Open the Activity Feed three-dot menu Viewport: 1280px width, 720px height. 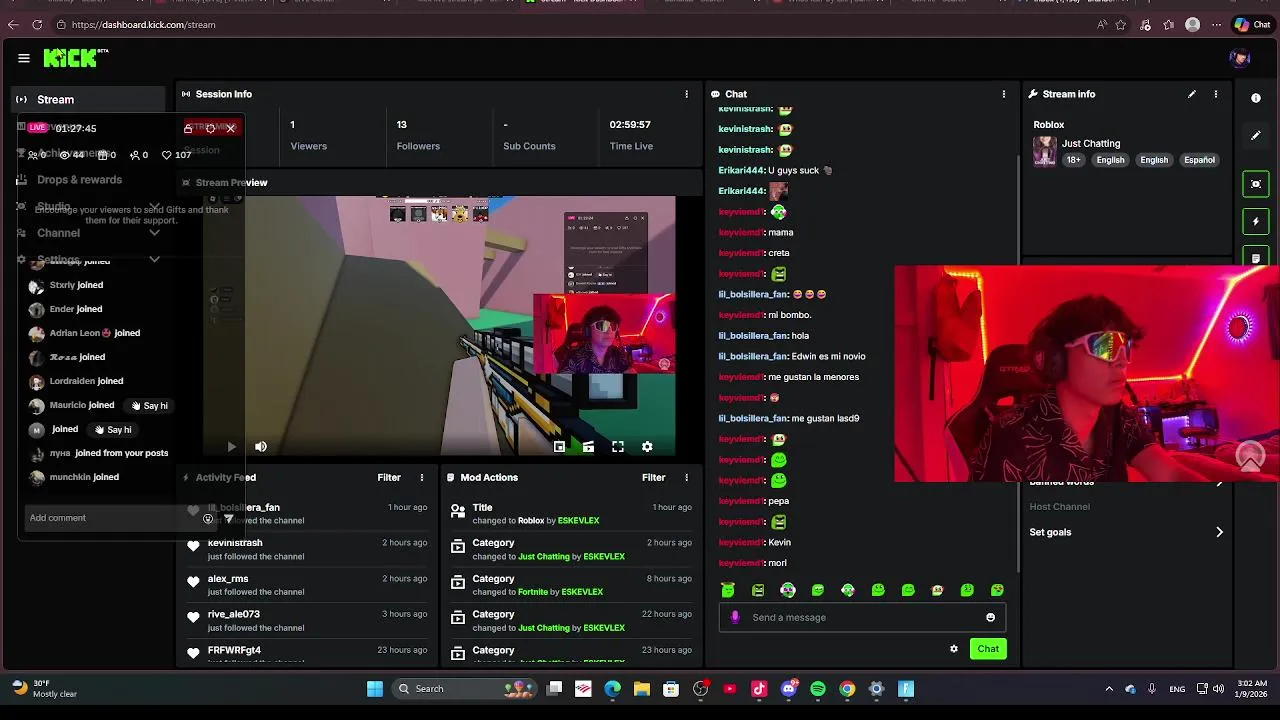(421, 478)
